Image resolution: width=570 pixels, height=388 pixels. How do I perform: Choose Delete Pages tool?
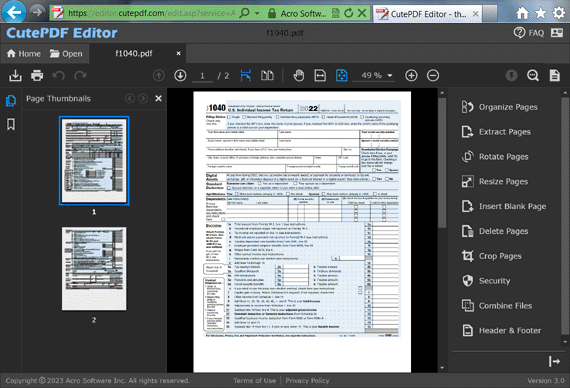click(x=495, y=231)
